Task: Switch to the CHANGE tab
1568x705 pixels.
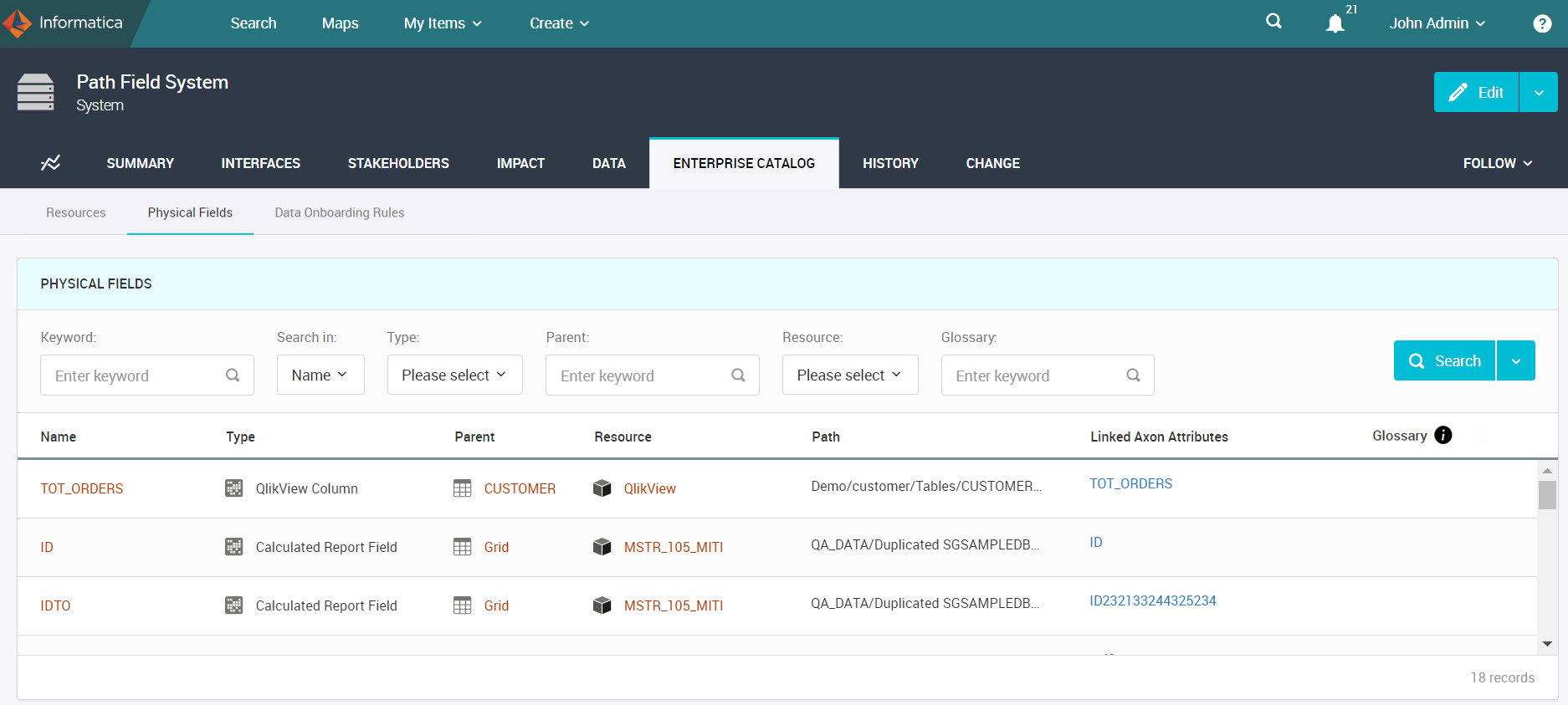Action: point(993,163)
